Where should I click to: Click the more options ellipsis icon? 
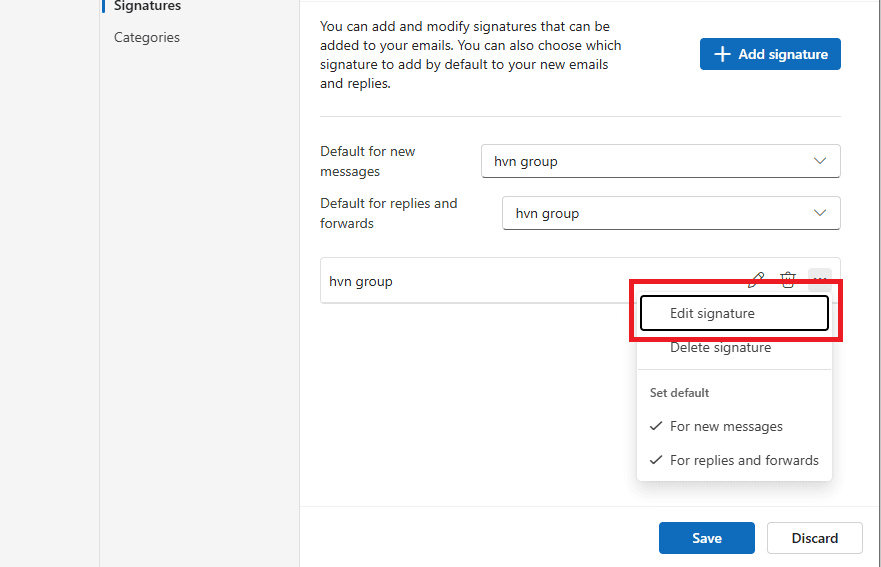(x=820, y=278)
